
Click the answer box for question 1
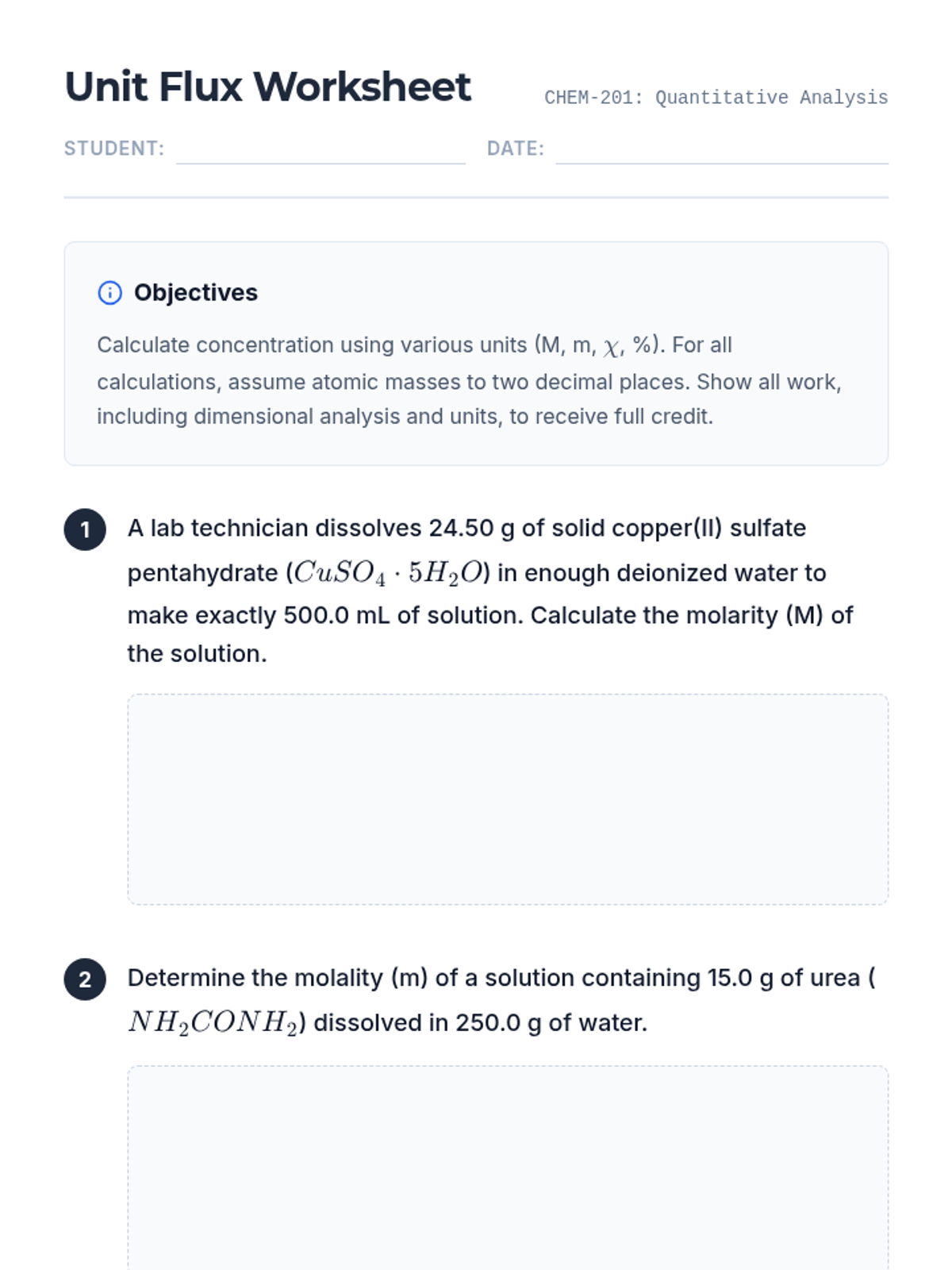508,799
